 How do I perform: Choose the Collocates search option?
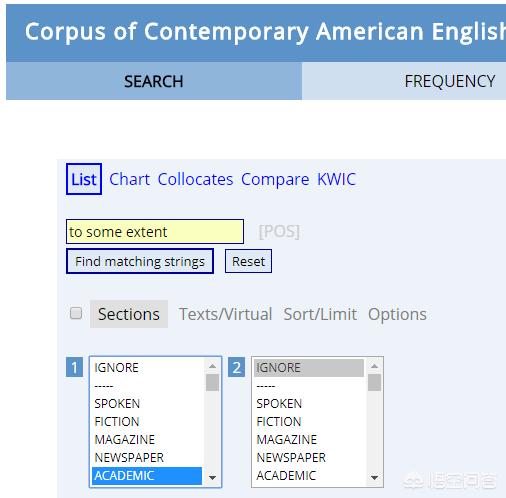[195, 179]
